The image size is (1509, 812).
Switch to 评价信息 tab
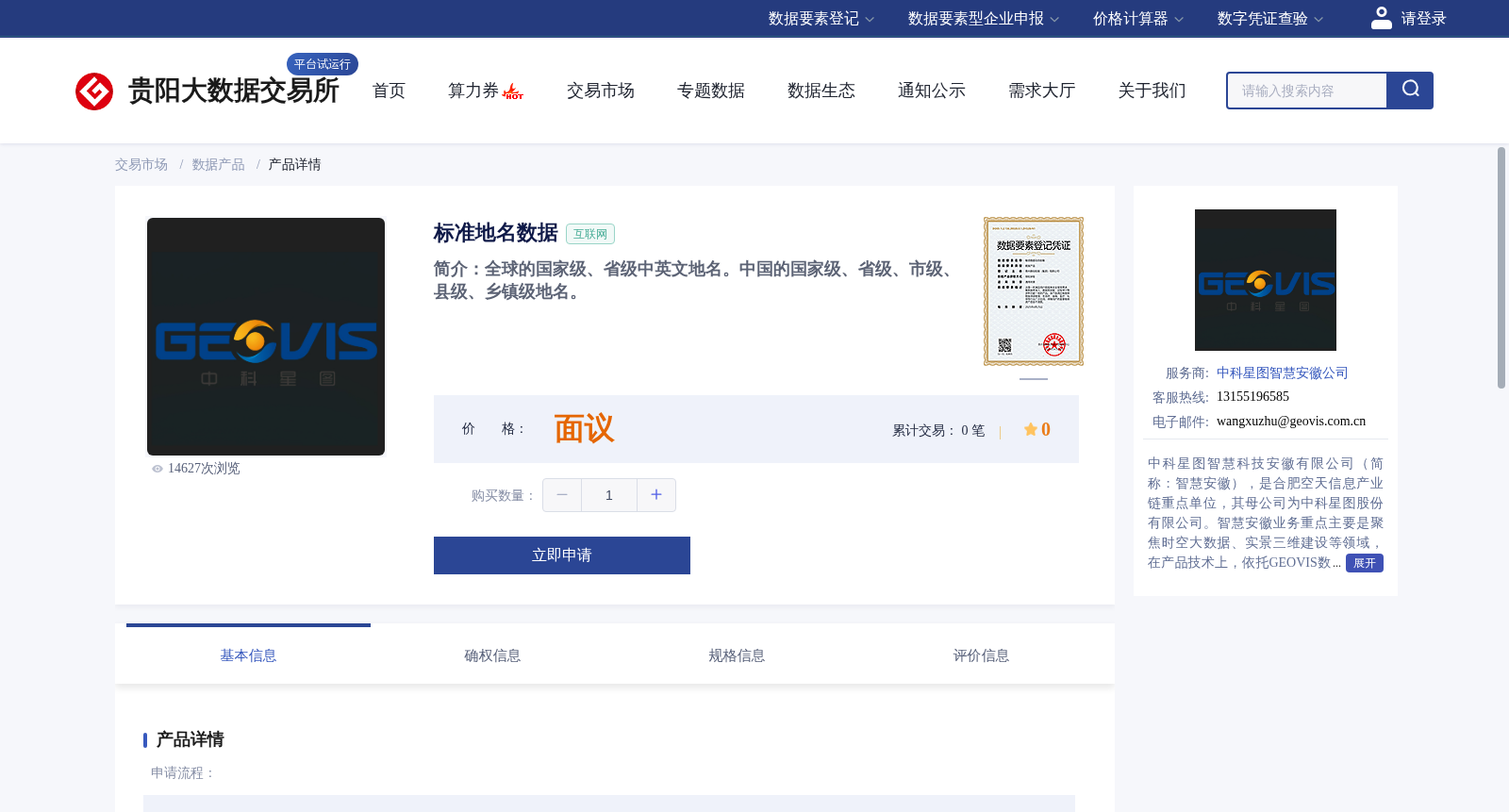[981, 655]
